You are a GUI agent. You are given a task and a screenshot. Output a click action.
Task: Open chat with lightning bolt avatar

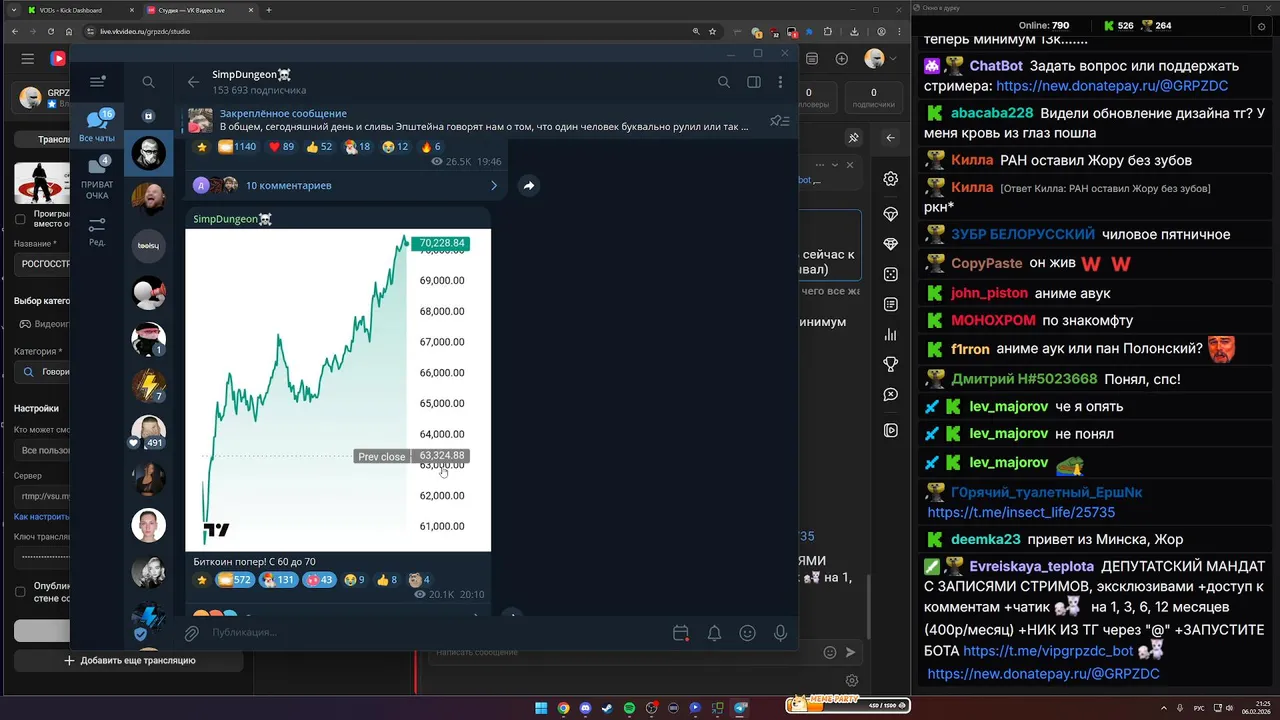tap(148, 385)
